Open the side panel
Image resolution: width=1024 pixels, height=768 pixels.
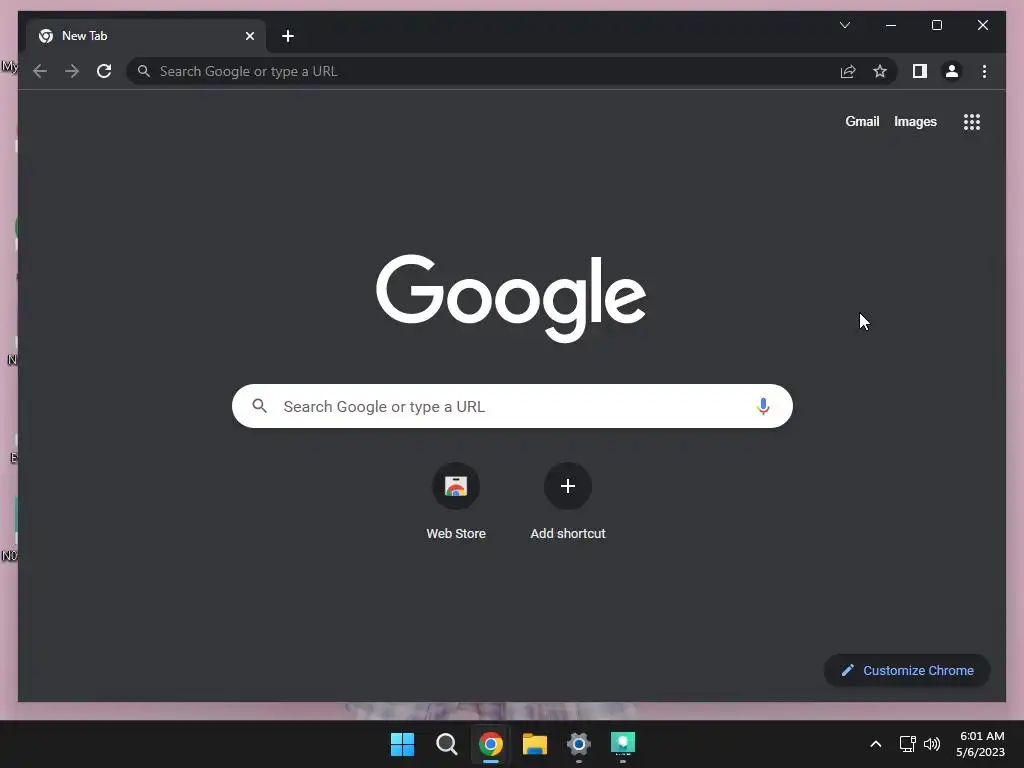point(920,71)
